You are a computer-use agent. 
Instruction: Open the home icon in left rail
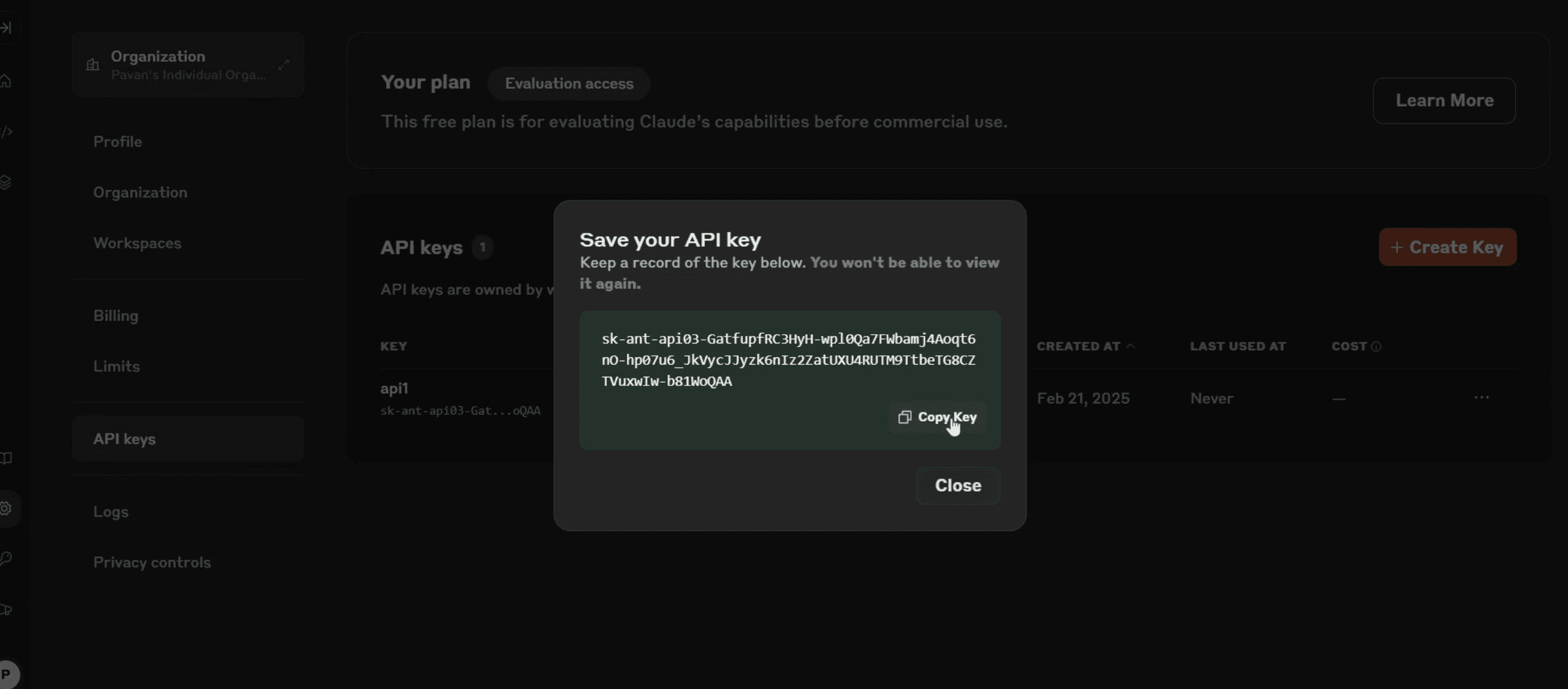pos(6,81)
